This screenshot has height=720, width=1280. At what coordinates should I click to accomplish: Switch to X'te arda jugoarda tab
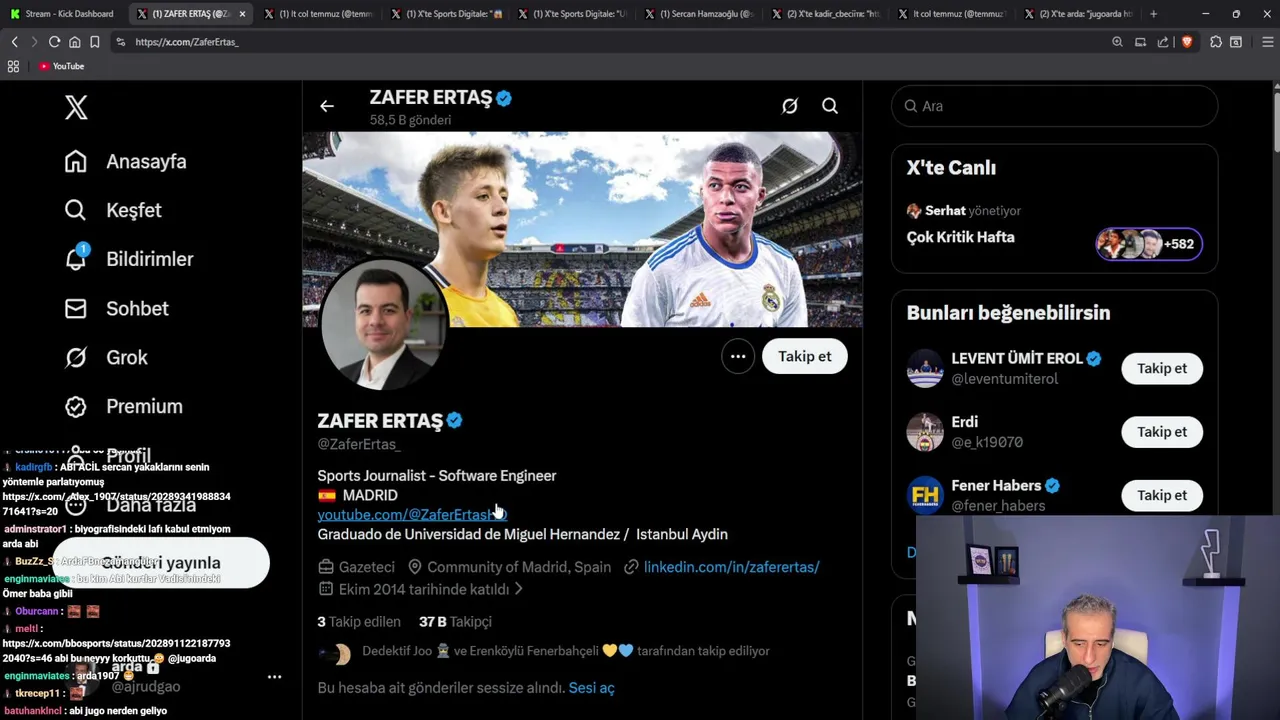(1078, 14)
